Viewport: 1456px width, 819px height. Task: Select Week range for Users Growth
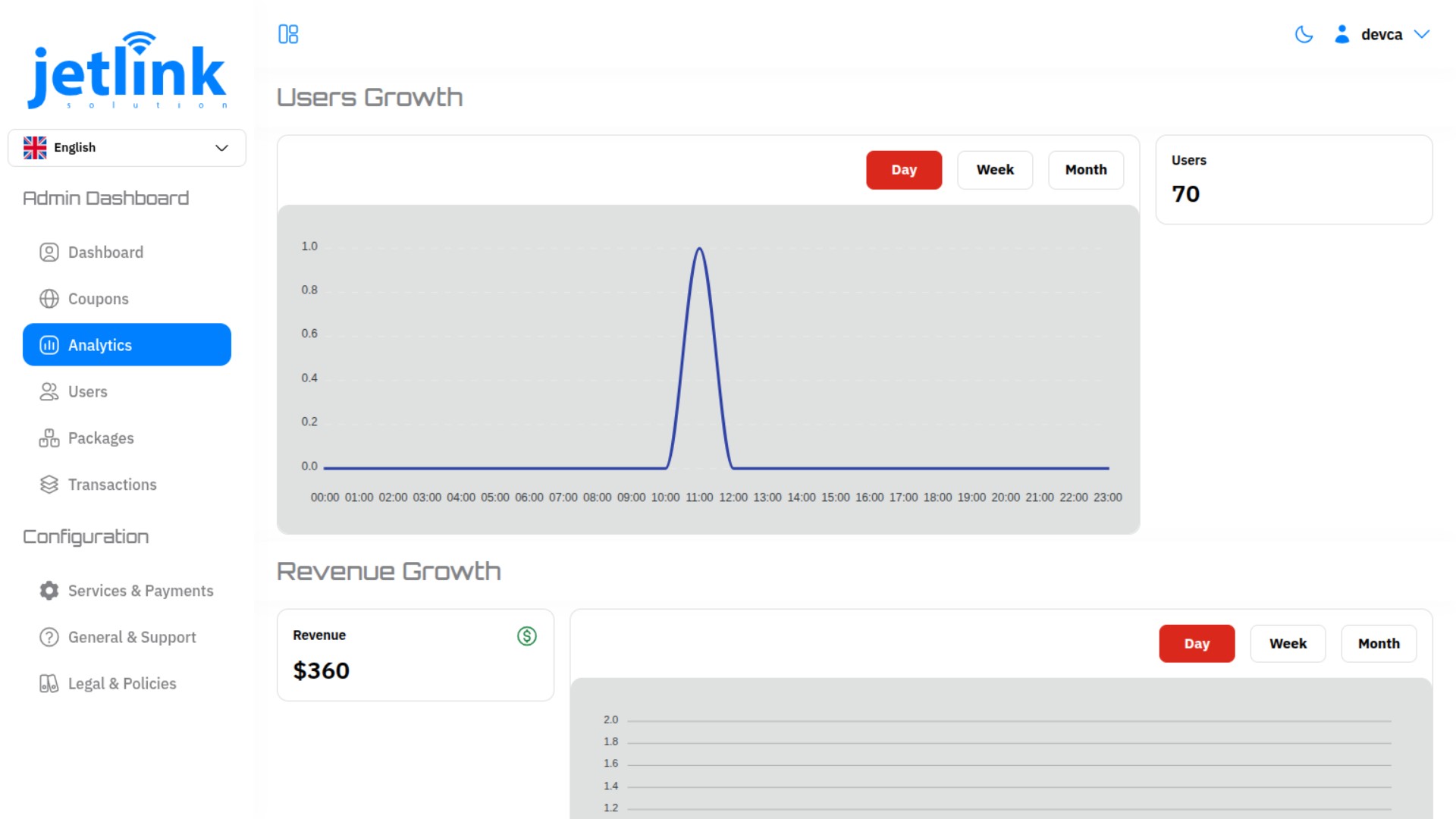pyautogui.click(x=994, y=170)
